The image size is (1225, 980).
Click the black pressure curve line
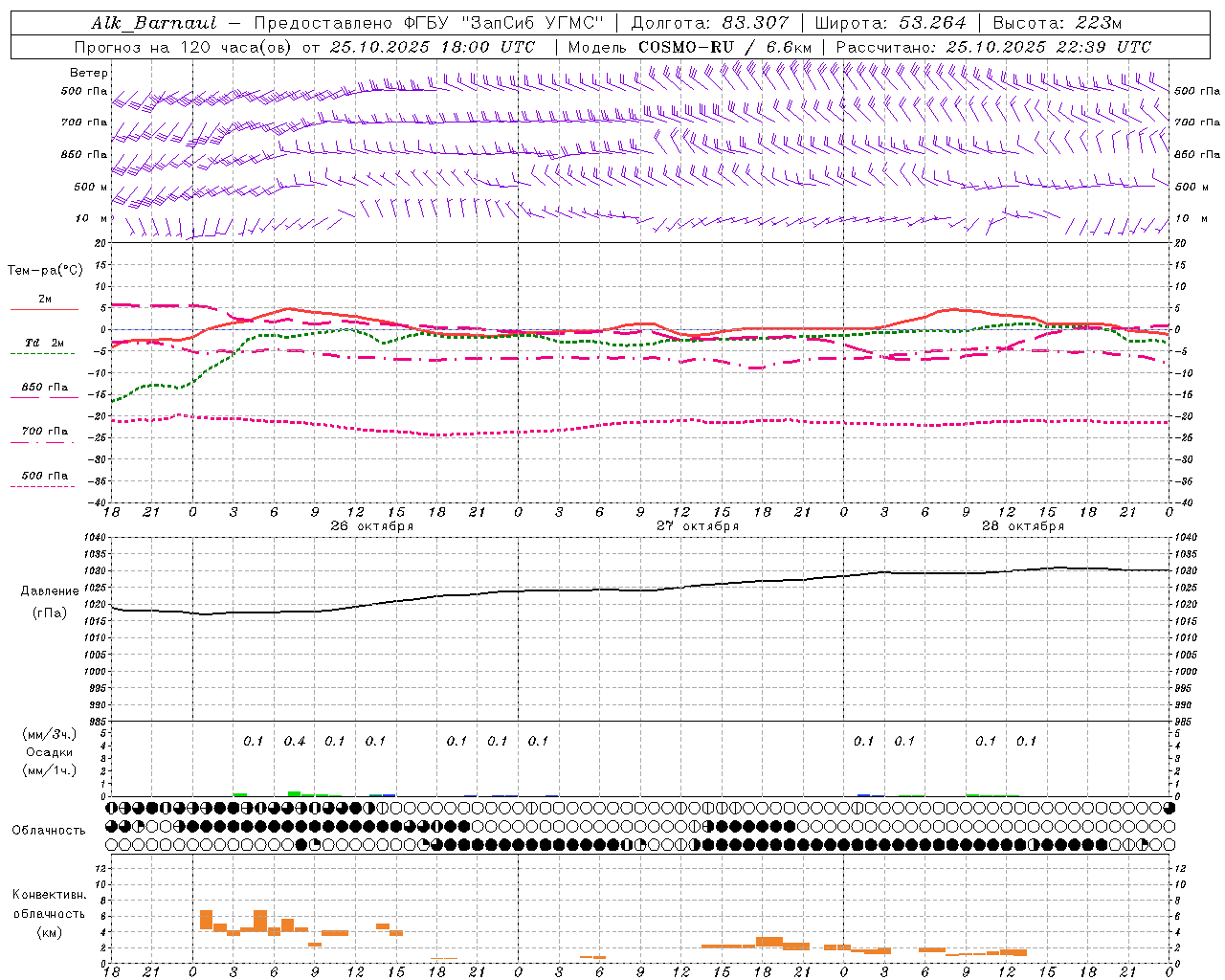pyautogui.click(x=640, y=590)
